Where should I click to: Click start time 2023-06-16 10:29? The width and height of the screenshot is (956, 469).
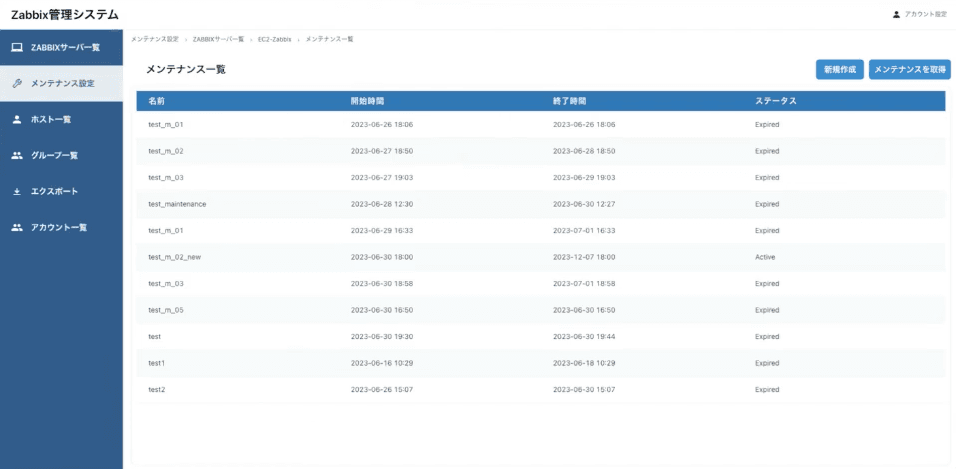coord(382,363)
